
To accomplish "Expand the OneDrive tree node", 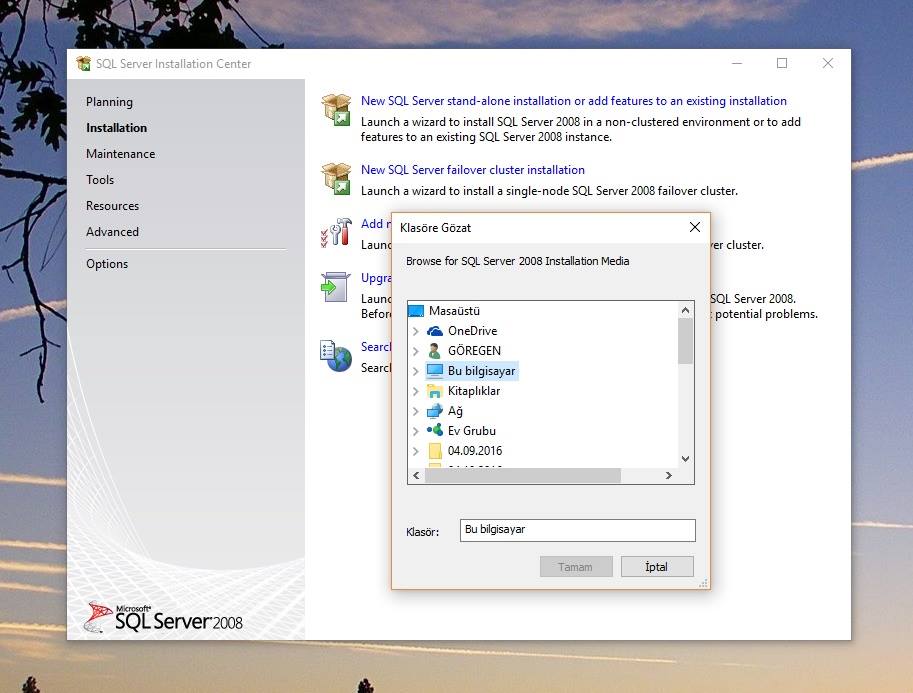I will pos(416,331).
